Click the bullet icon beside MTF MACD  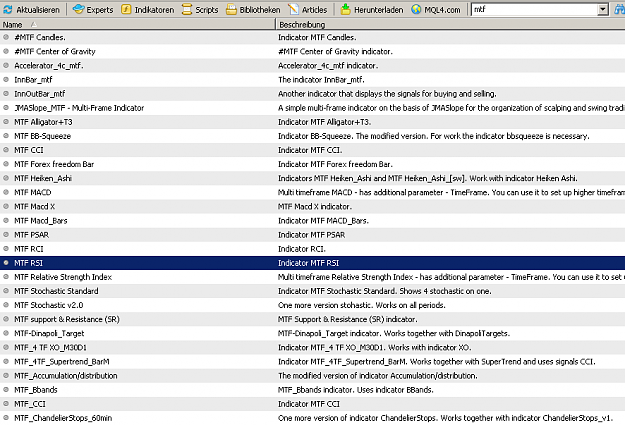click(x=6, y=192)
